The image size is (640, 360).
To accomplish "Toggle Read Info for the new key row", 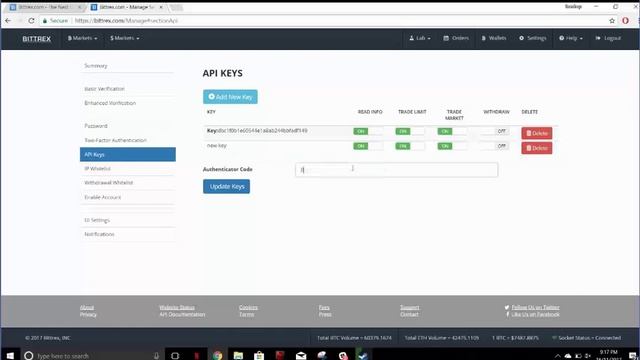I will pos(368,146).
